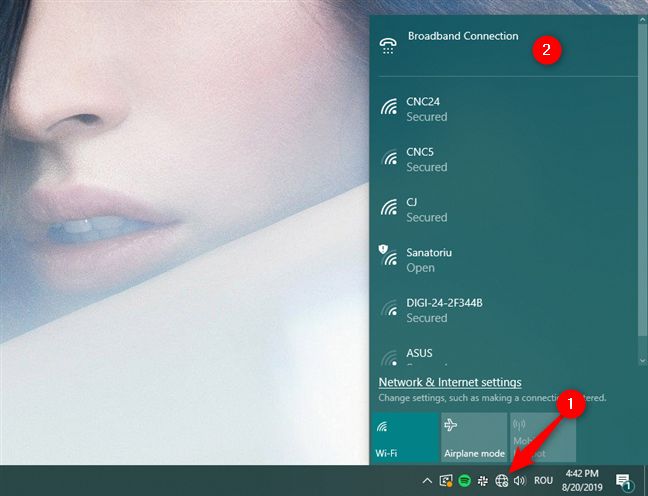Viewport: 648px width, 496px height.
Task: Toggle the Wi-Fi quick action tile
Action: [x=405, y=437]
